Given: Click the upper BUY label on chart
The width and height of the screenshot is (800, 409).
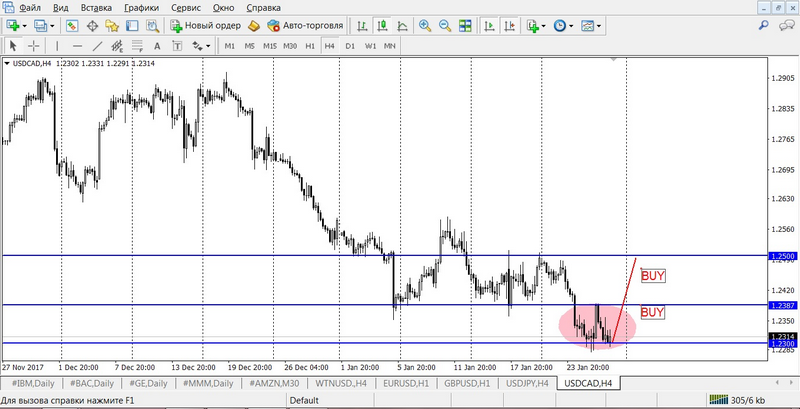Looking at the screenshot, I should (x=652, y=276).
